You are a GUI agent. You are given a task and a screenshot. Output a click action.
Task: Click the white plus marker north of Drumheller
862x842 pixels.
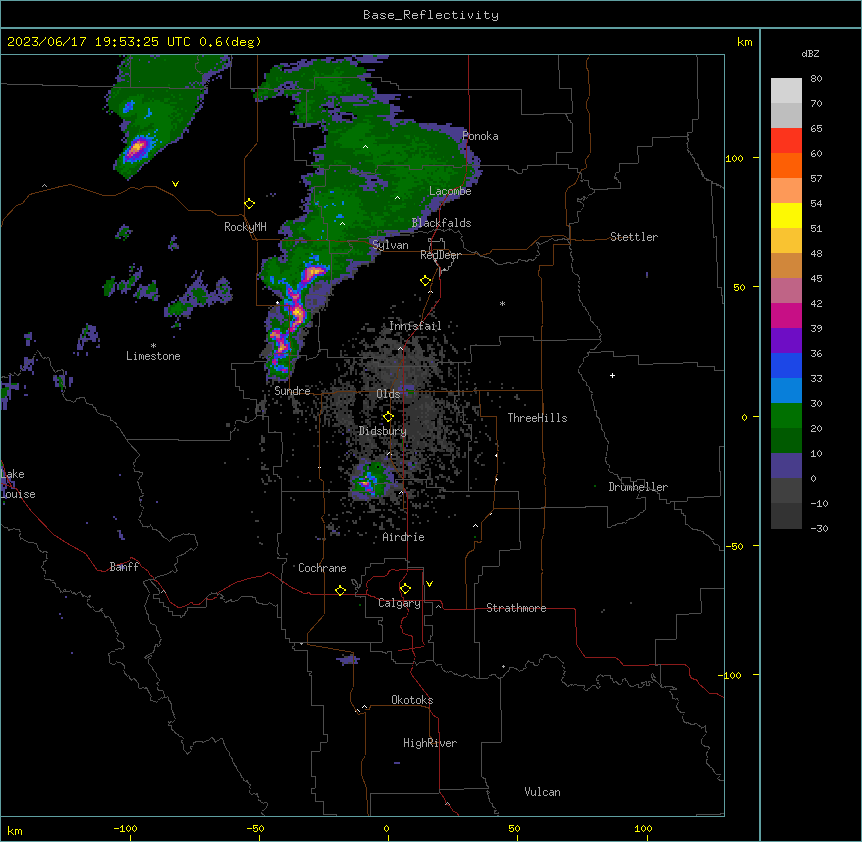point(612,375)
